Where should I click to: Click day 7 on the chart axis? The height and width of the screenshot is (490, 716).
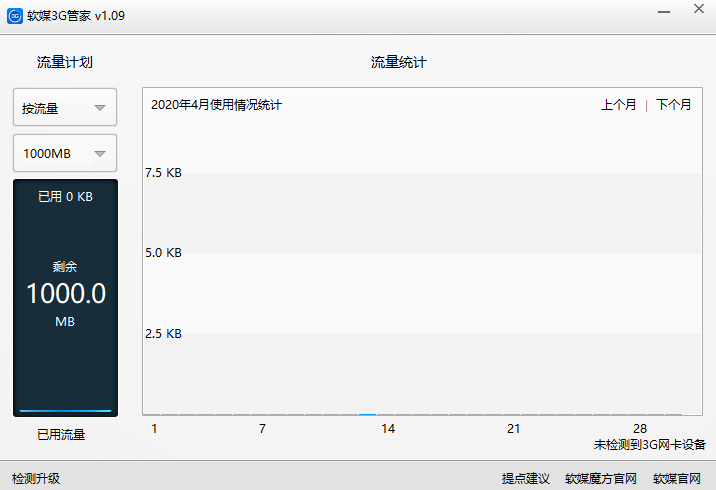click(262, 428)
